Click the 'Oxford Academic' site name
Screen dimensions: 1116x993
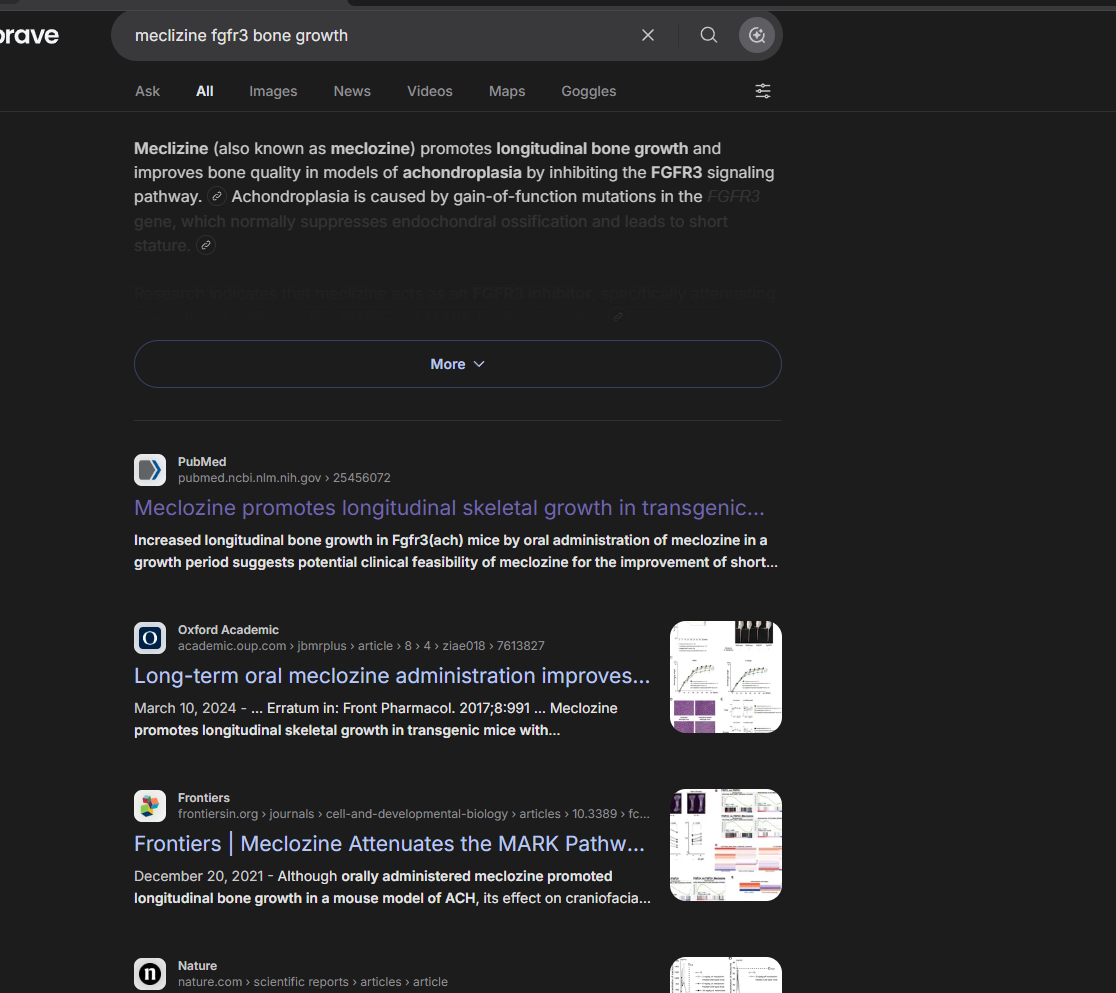pos(228,630)
